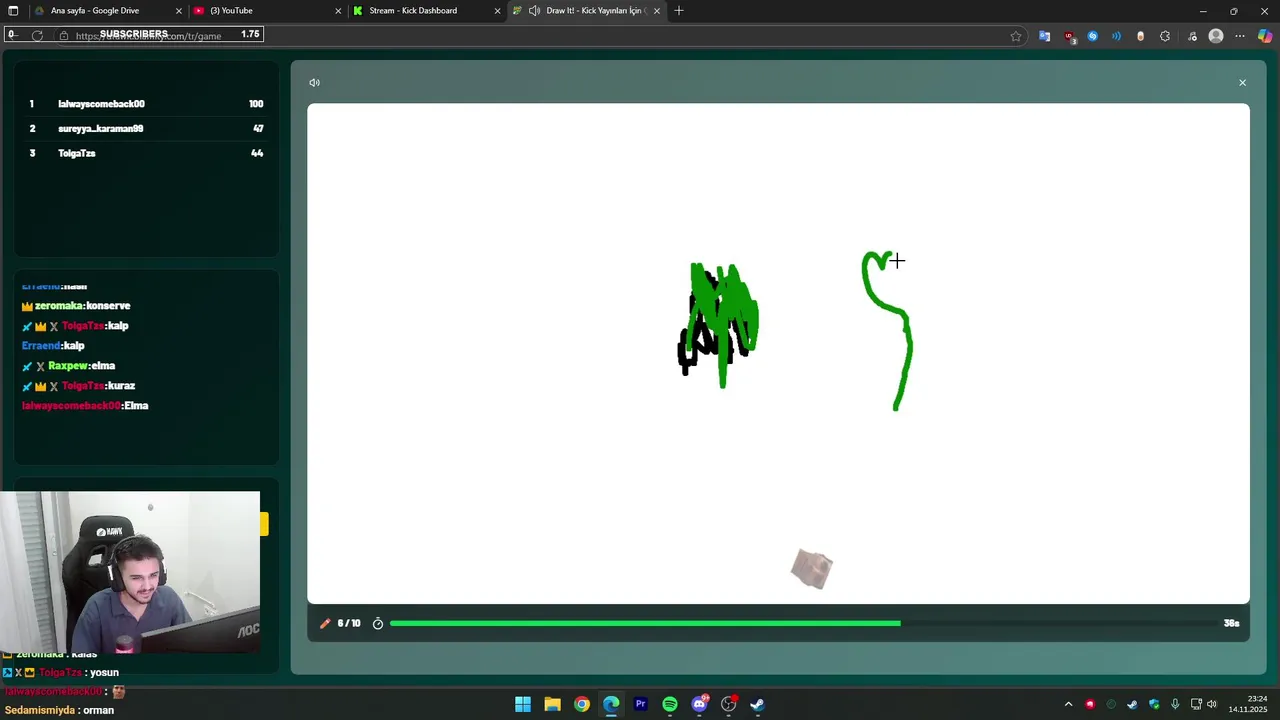Click the streamer webcam overlay
The width and height of the screenshot is (1280, 720).
point(130,572)
